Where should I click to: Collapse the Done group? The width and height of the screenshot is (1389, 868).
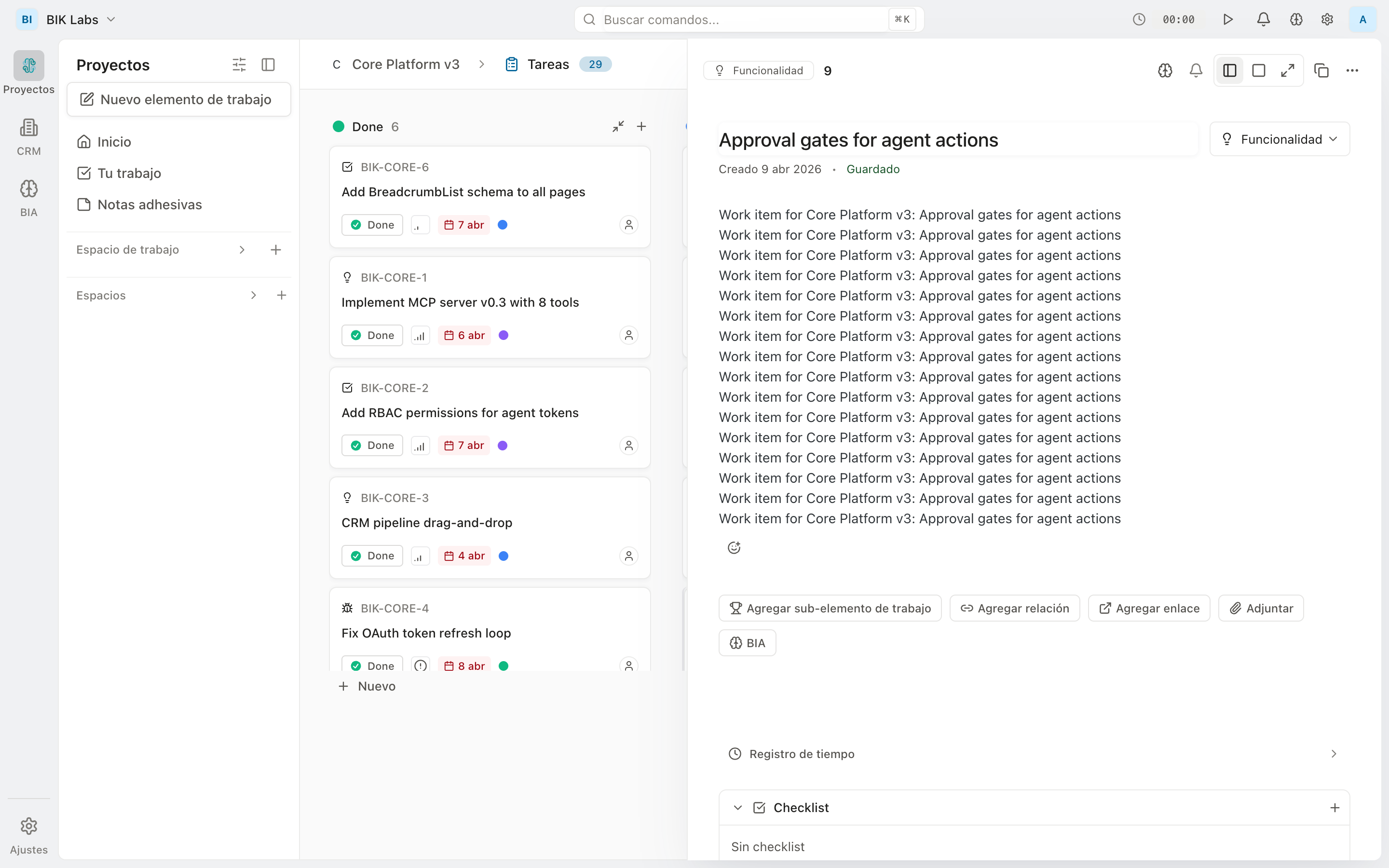(618, 126)
